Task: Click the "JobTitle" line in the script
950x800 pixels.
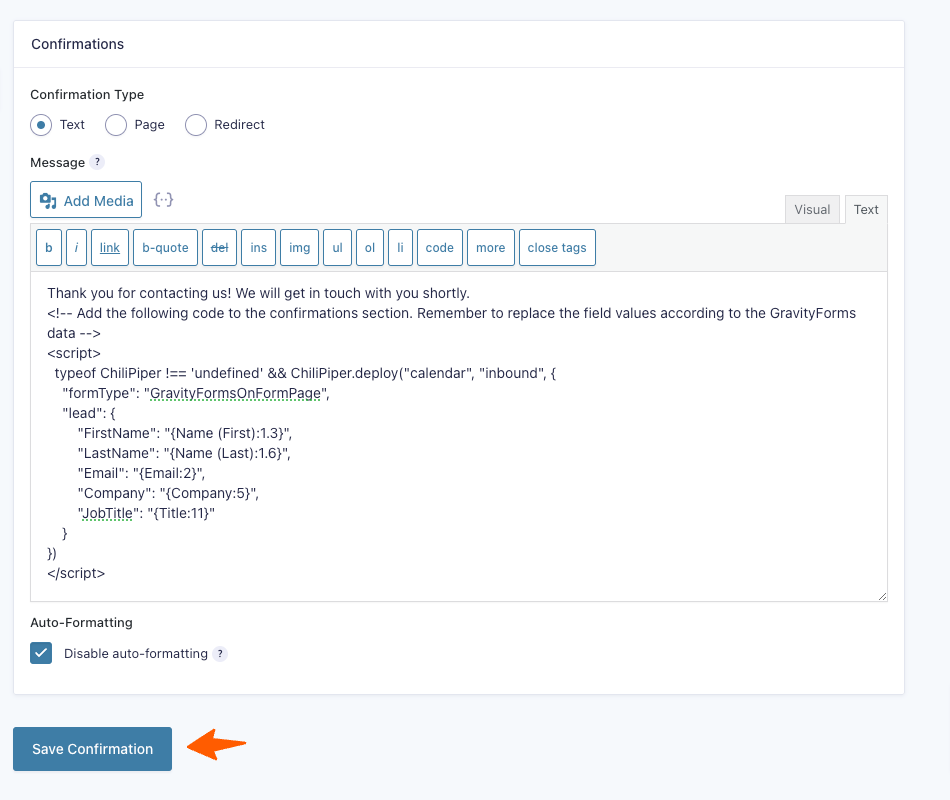Action: (x=146, y=513)
